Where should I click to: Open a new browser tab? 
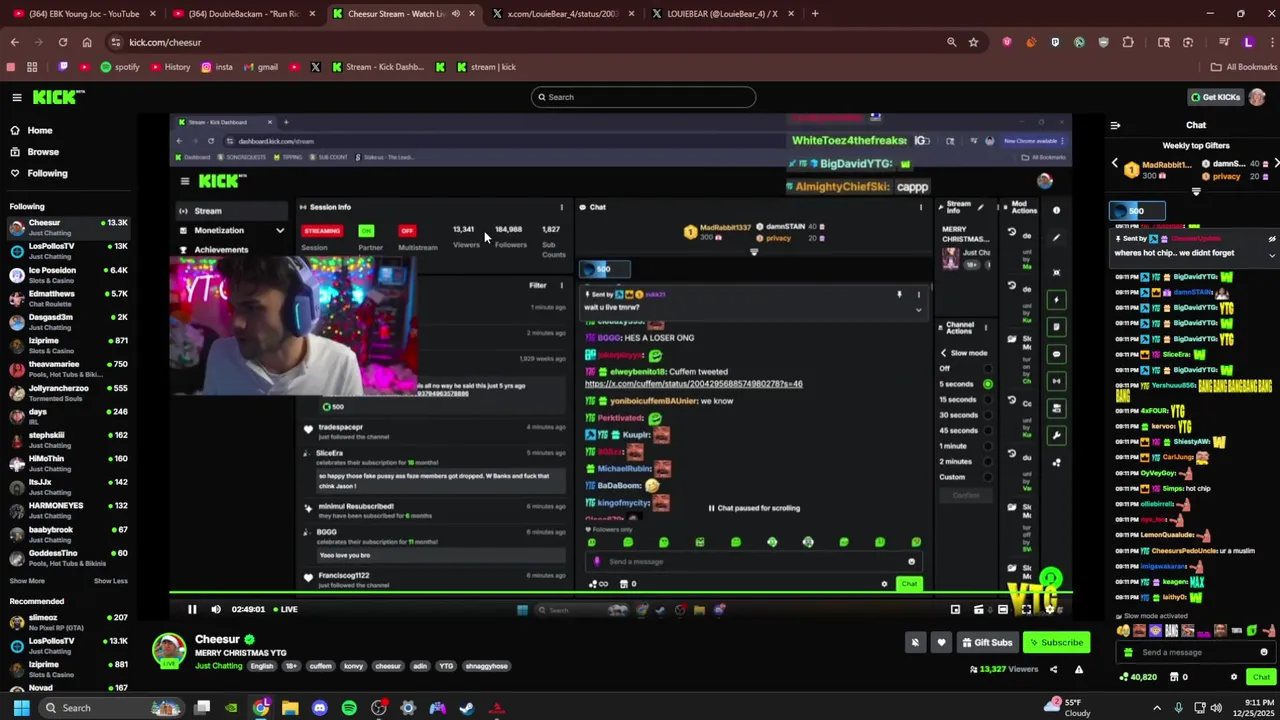(x=815, y=14)
